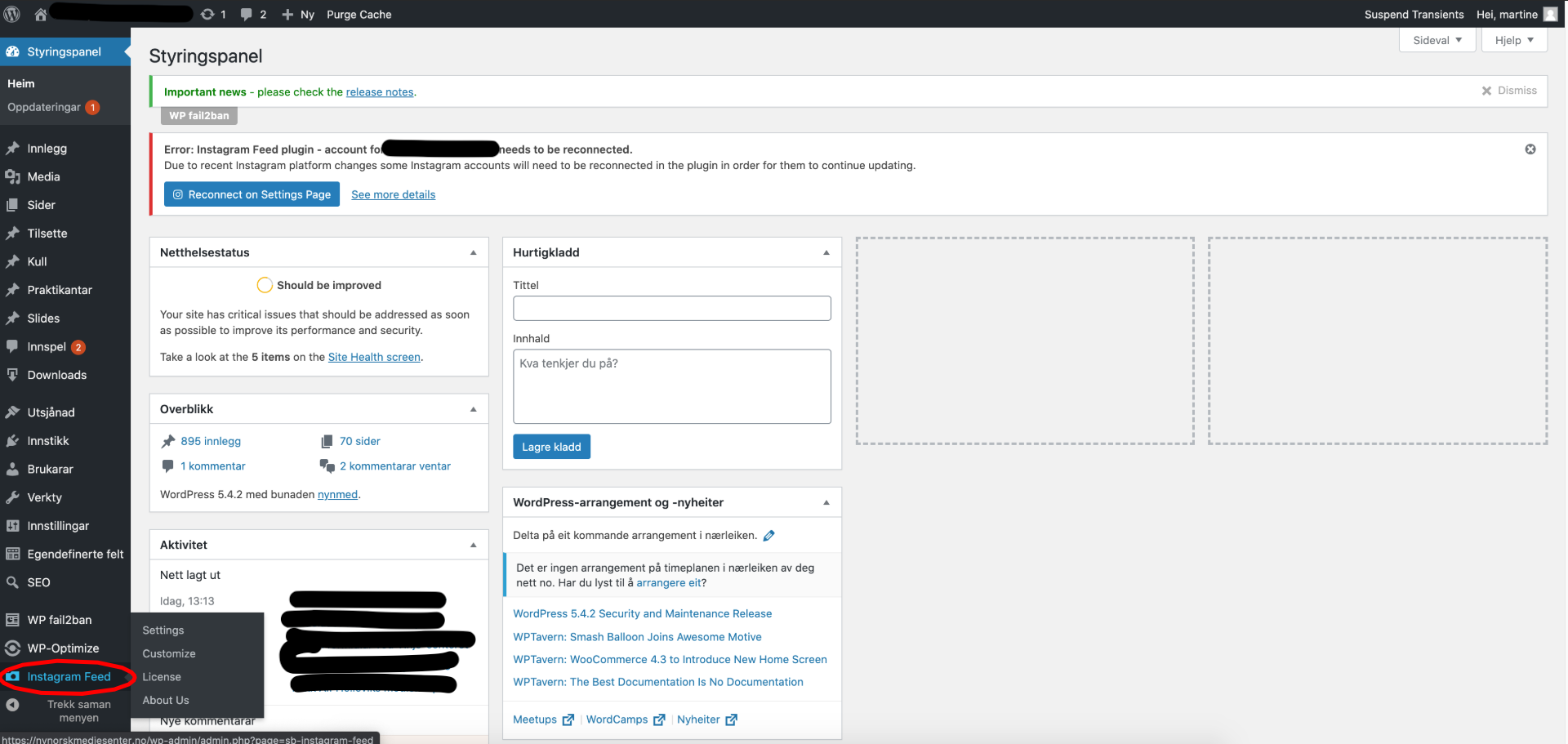The height and width of the screenshot is (744, 1568).
Task: Click the pencil edit location icon
Action: (768, 536)
